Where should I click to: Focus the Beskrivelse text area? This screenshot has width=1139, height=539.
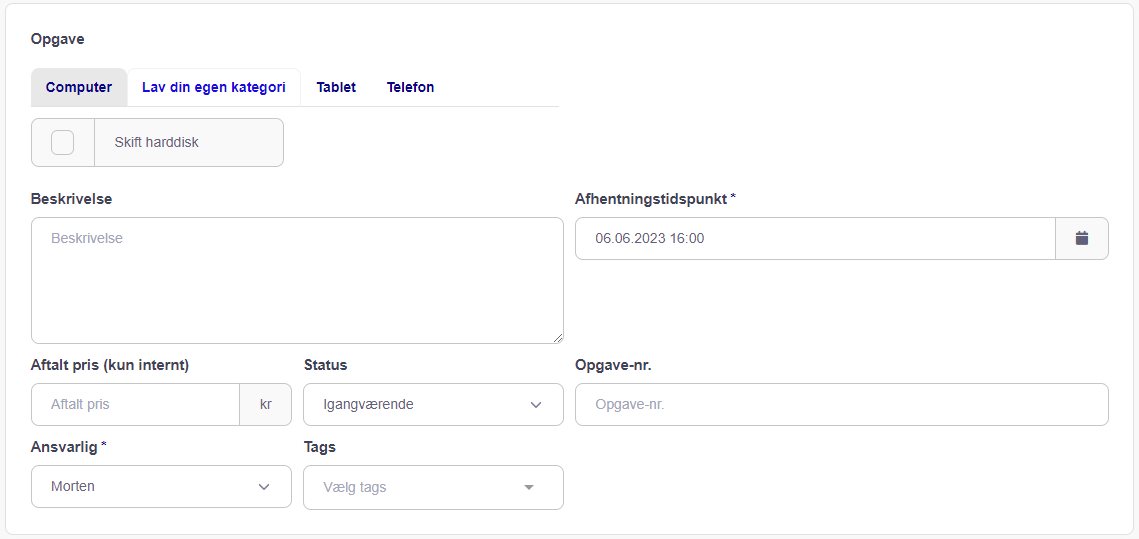coord(297,280)
